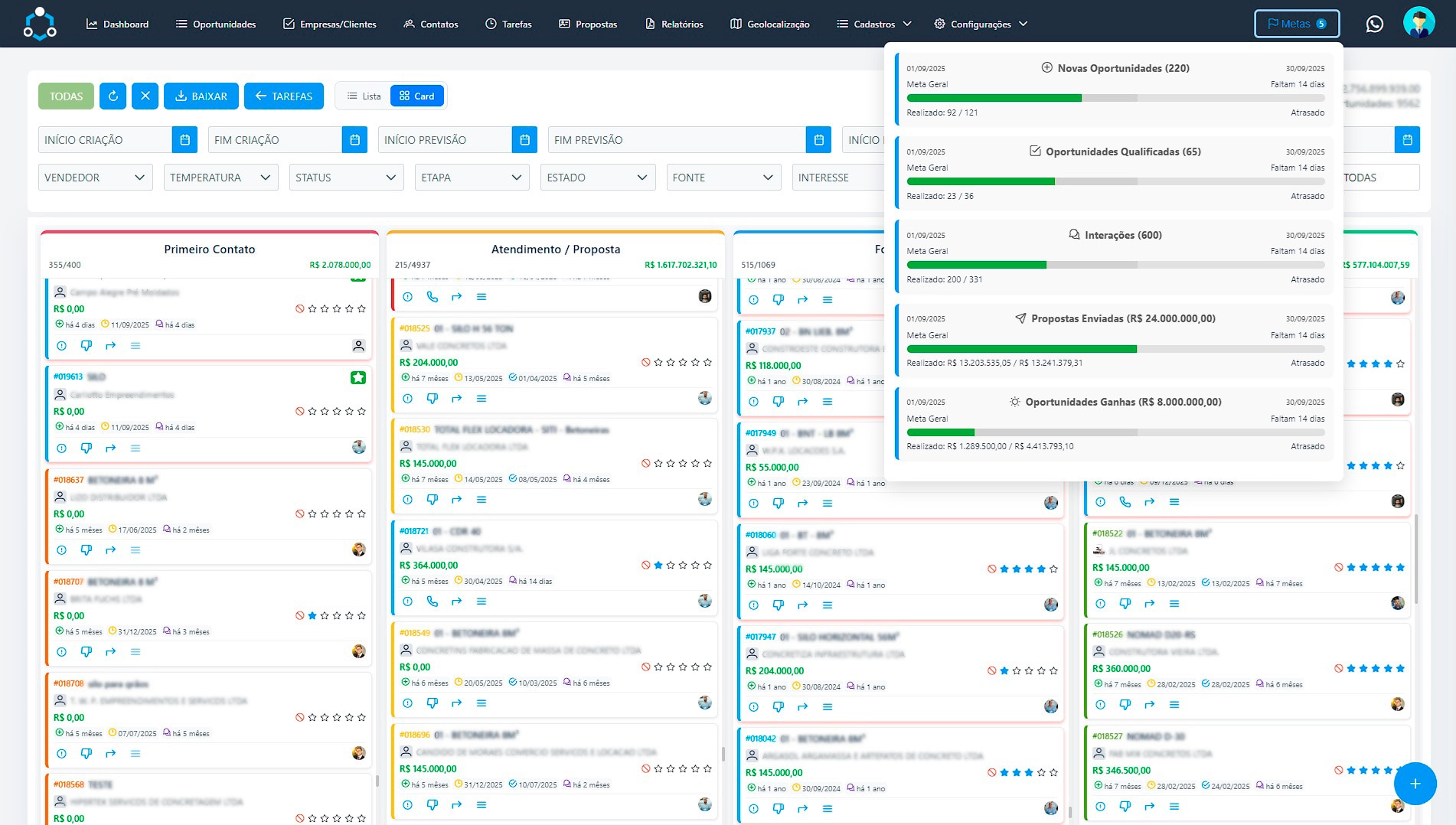Click the Metas button
Image resolution: width=1456 pixels, height=825 pixels.
1296,24
